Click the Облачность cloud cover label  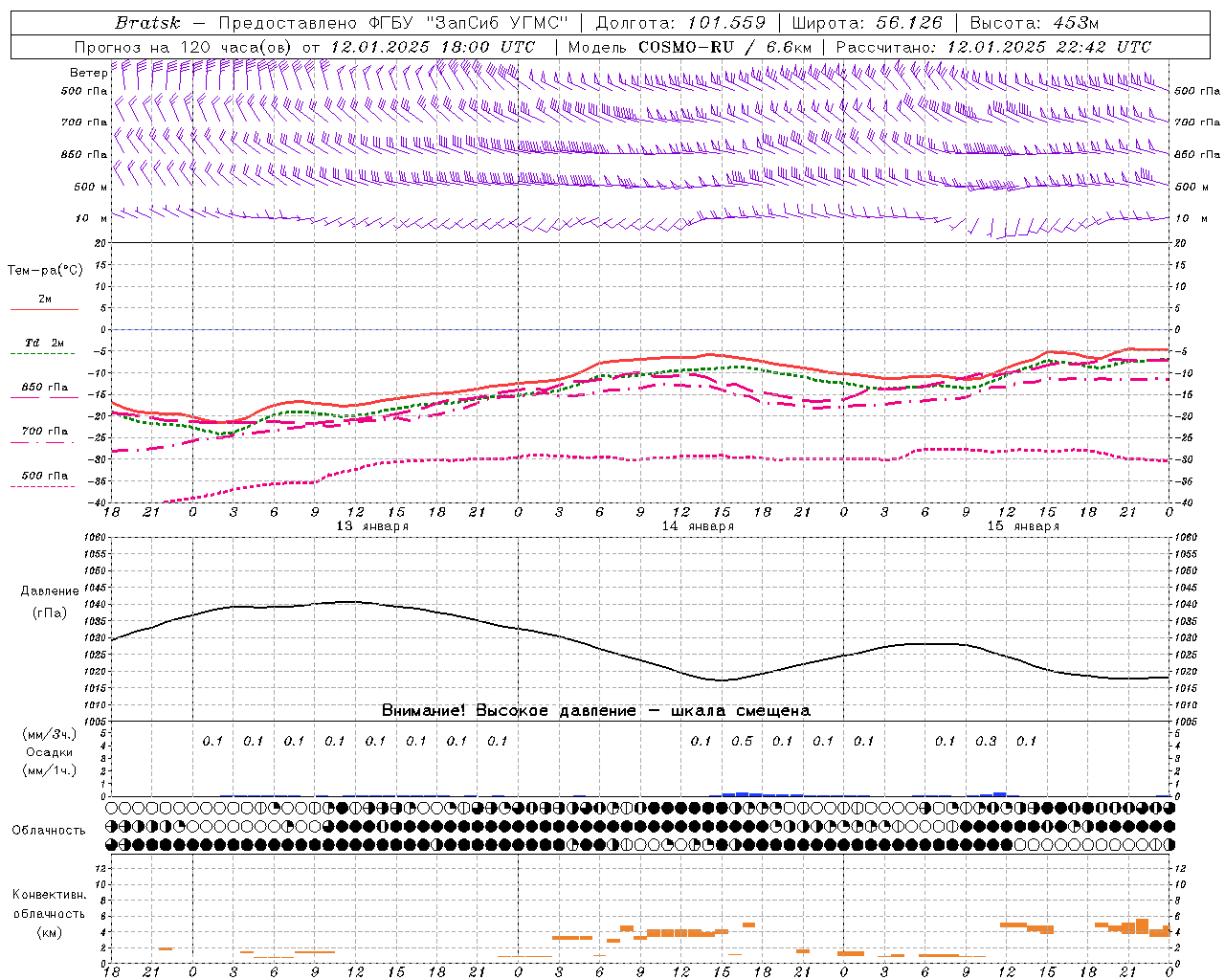49,831
